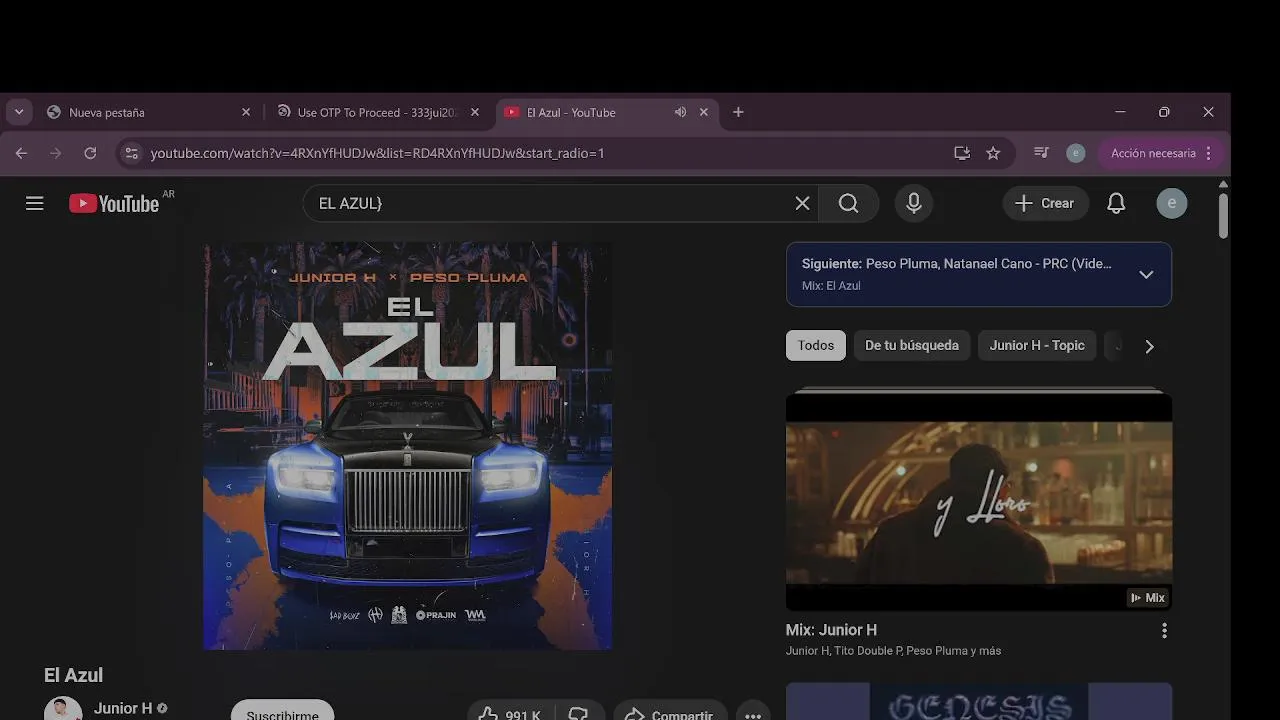The image size is (1280, 720).
Task: Open more video actions ellipsis
Action: 753,712
